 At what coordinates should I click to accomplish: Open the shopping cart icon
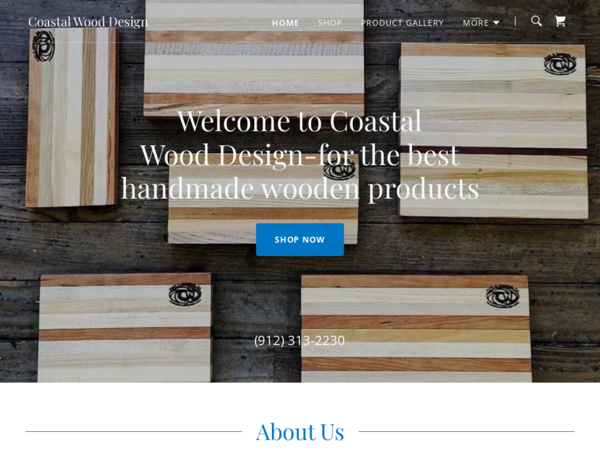560,21
